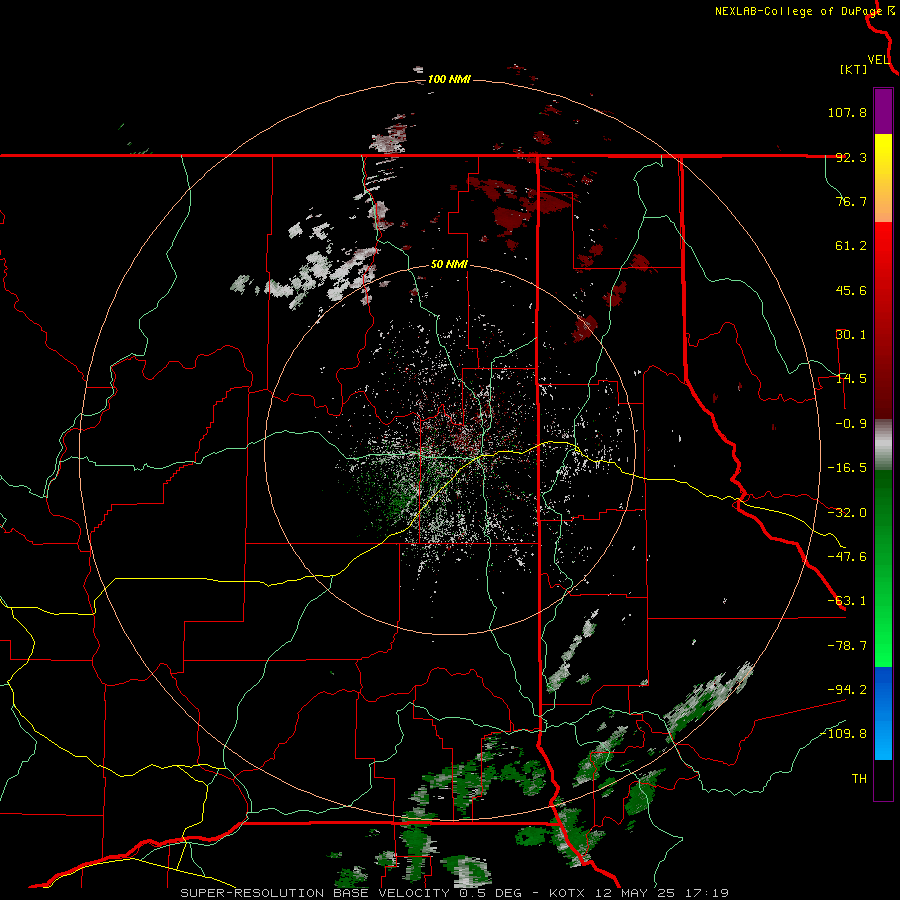Click the -32.0 velocity scale value
Viewport: 900px width, 900px height.
[x=847, y=513]
